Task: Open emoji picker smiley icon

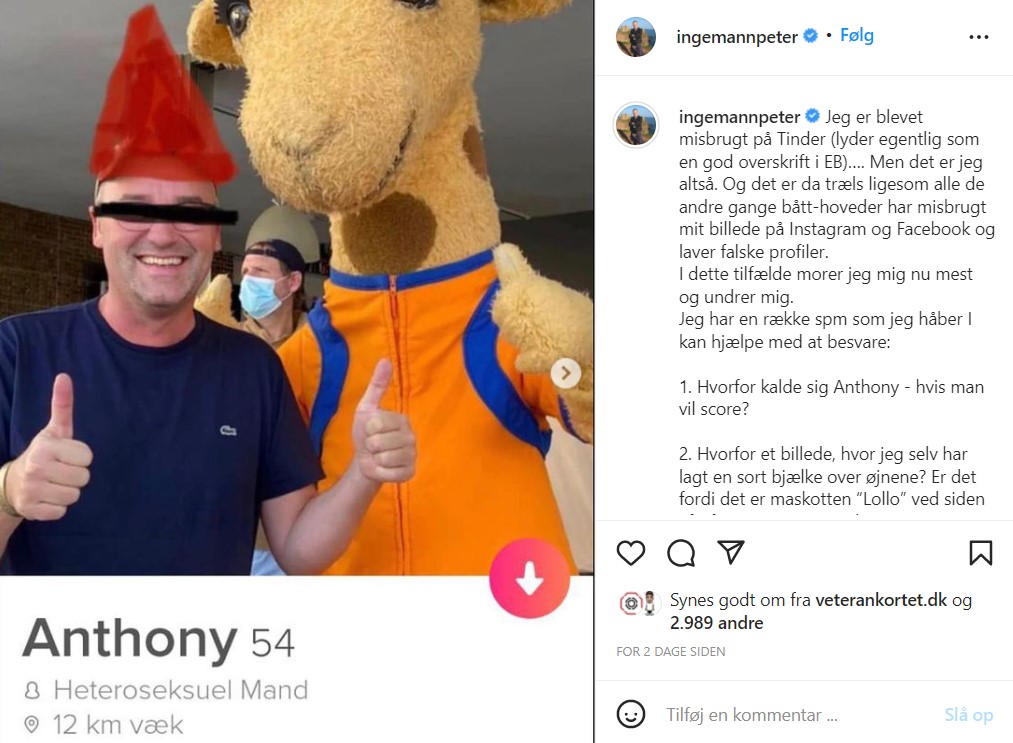Action: 631,715
